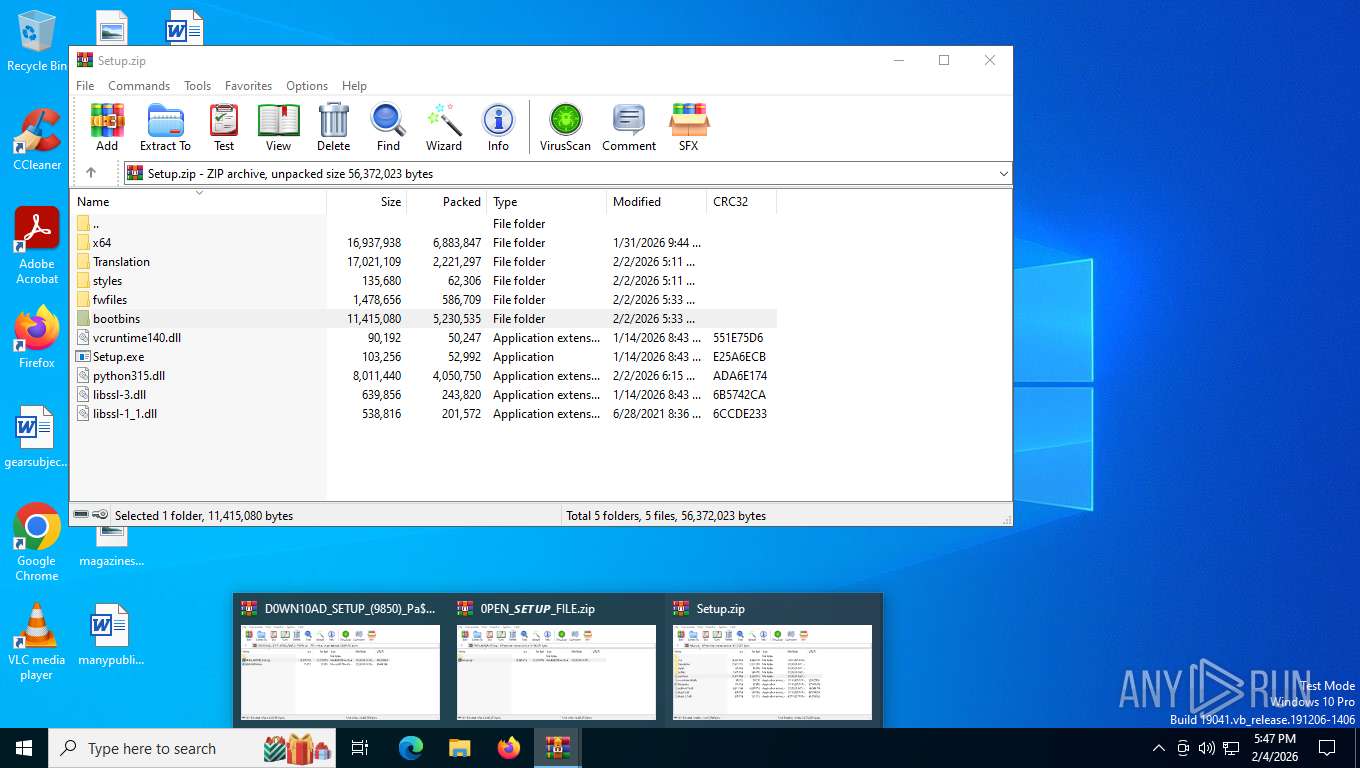This screenshot has width=1360, height=768.
Task: Click the Extract To toolbar icon
Action: coord(165,127)
